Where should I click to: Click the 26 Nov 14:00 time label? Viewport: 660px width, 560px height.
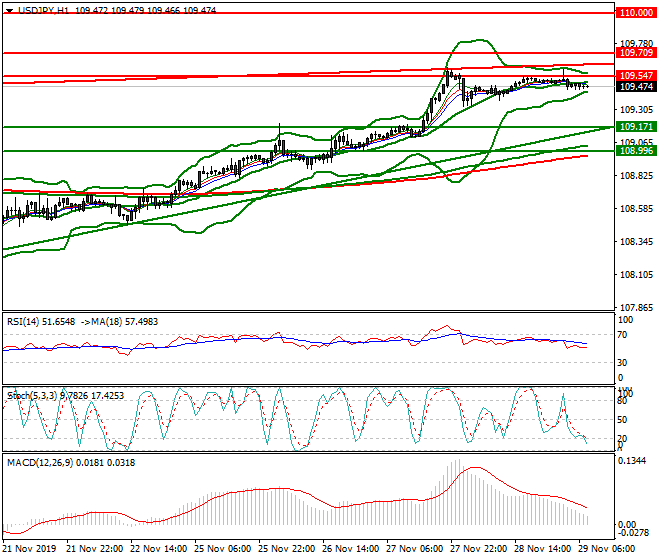coord(351,549)
